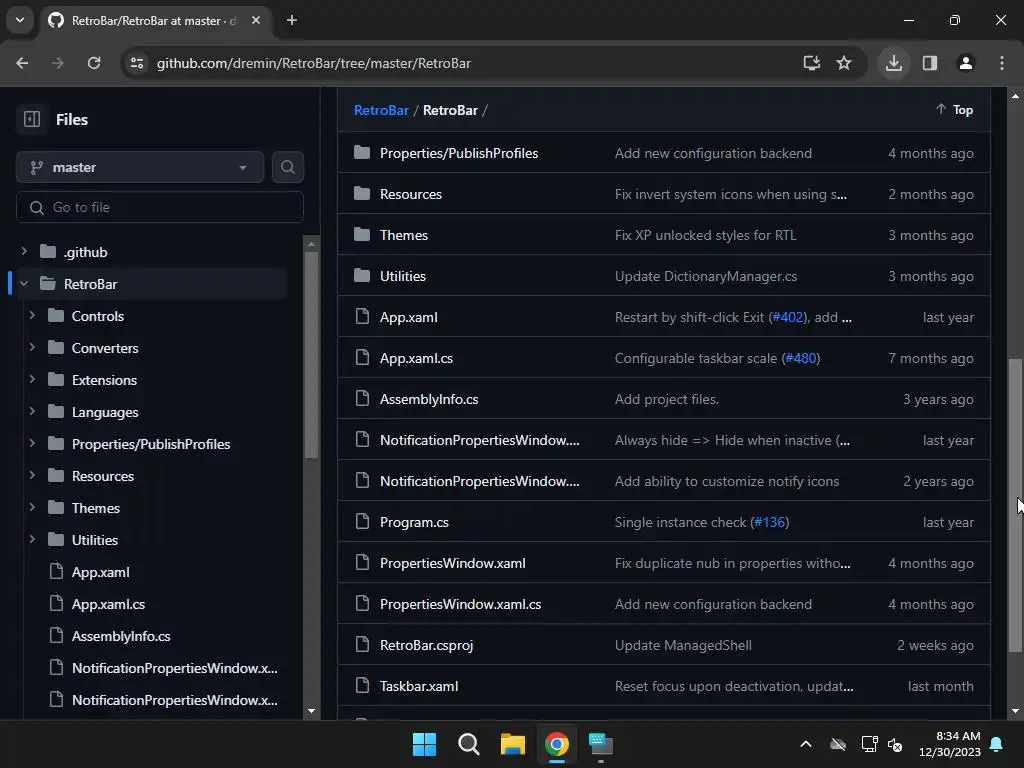Open Program.cs in the file list
The image size is (1024, 768).
414,522
